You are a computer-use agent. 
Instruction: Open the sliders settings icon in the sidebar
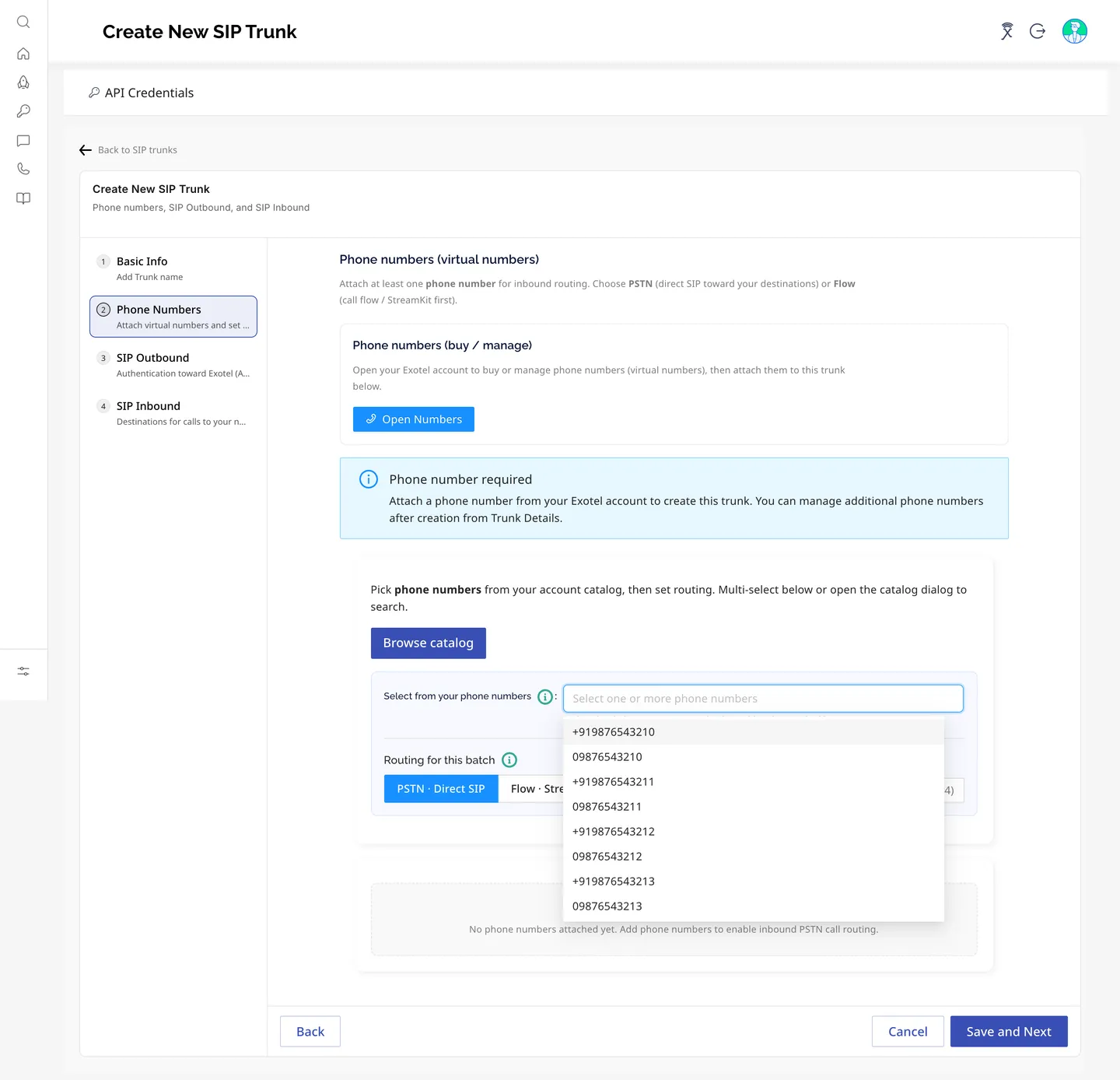[x=23, y=671]
